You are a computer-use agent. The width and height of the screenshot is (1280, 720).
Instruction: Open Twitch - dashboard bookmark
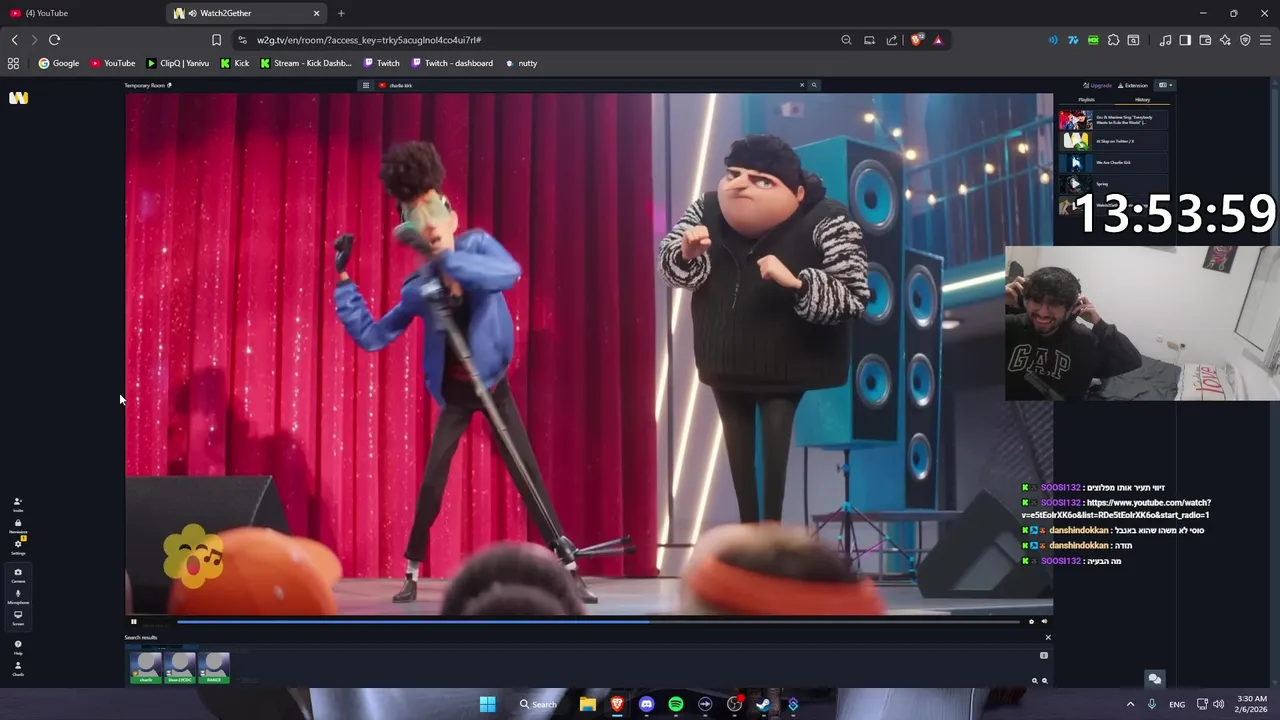[451, 63]
